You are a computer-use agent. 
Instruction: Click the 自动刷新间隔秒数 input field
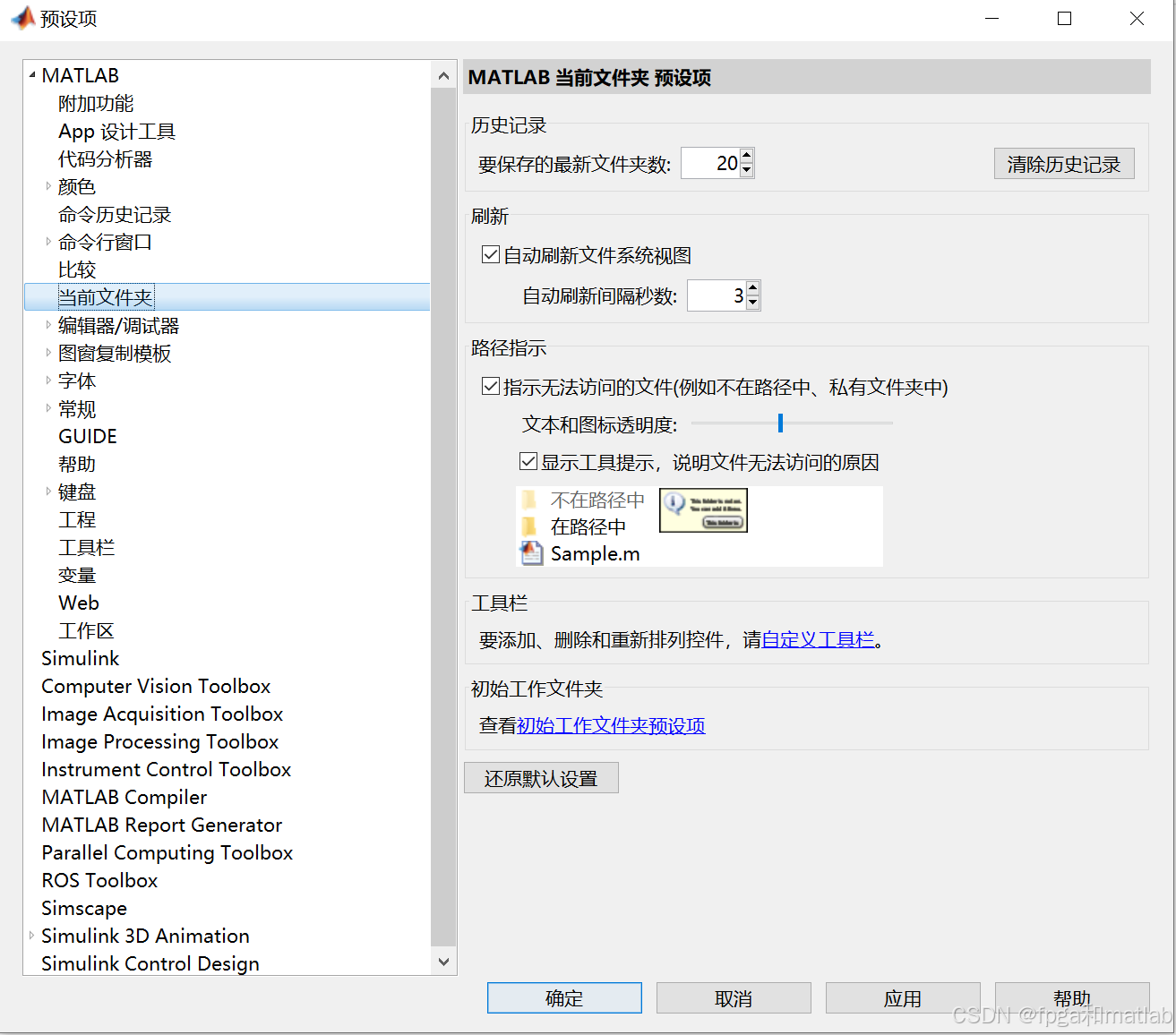point(717,295)
